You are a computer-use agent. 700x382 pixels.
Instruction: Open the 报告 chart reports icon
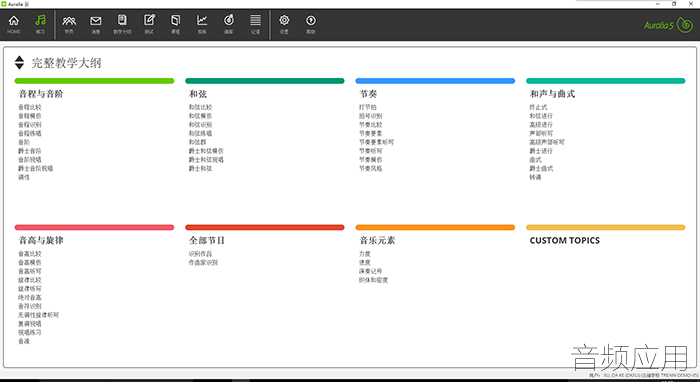202,24
